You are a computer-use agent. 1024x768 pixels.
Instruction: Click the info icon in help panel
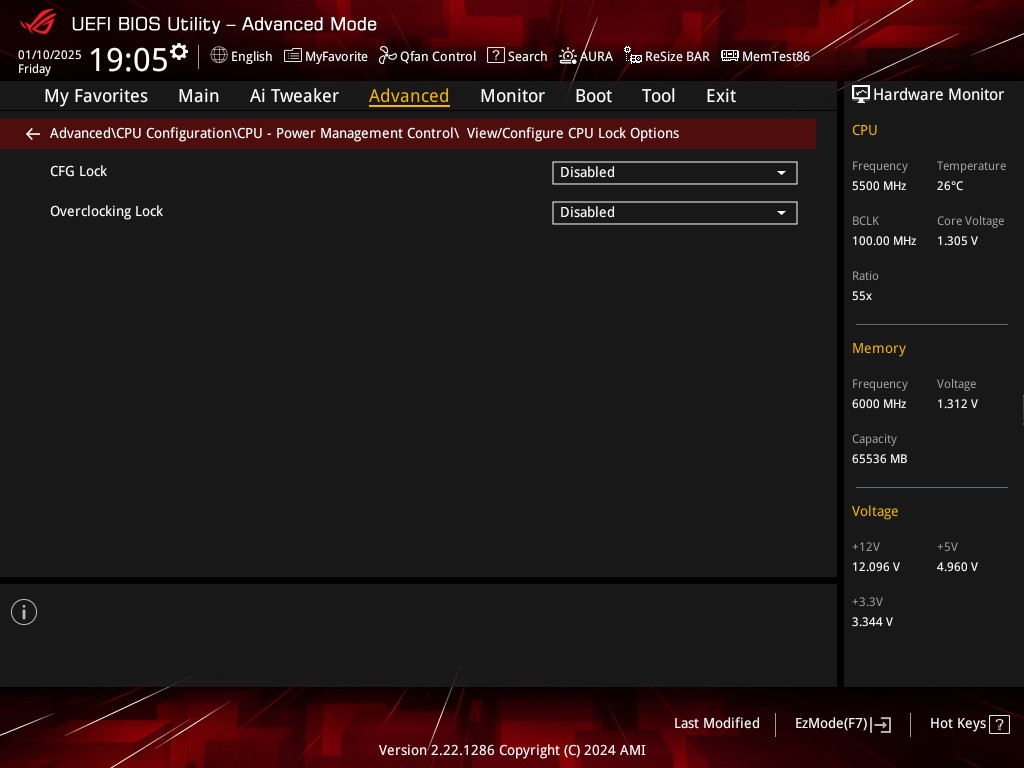pos(24,612)
